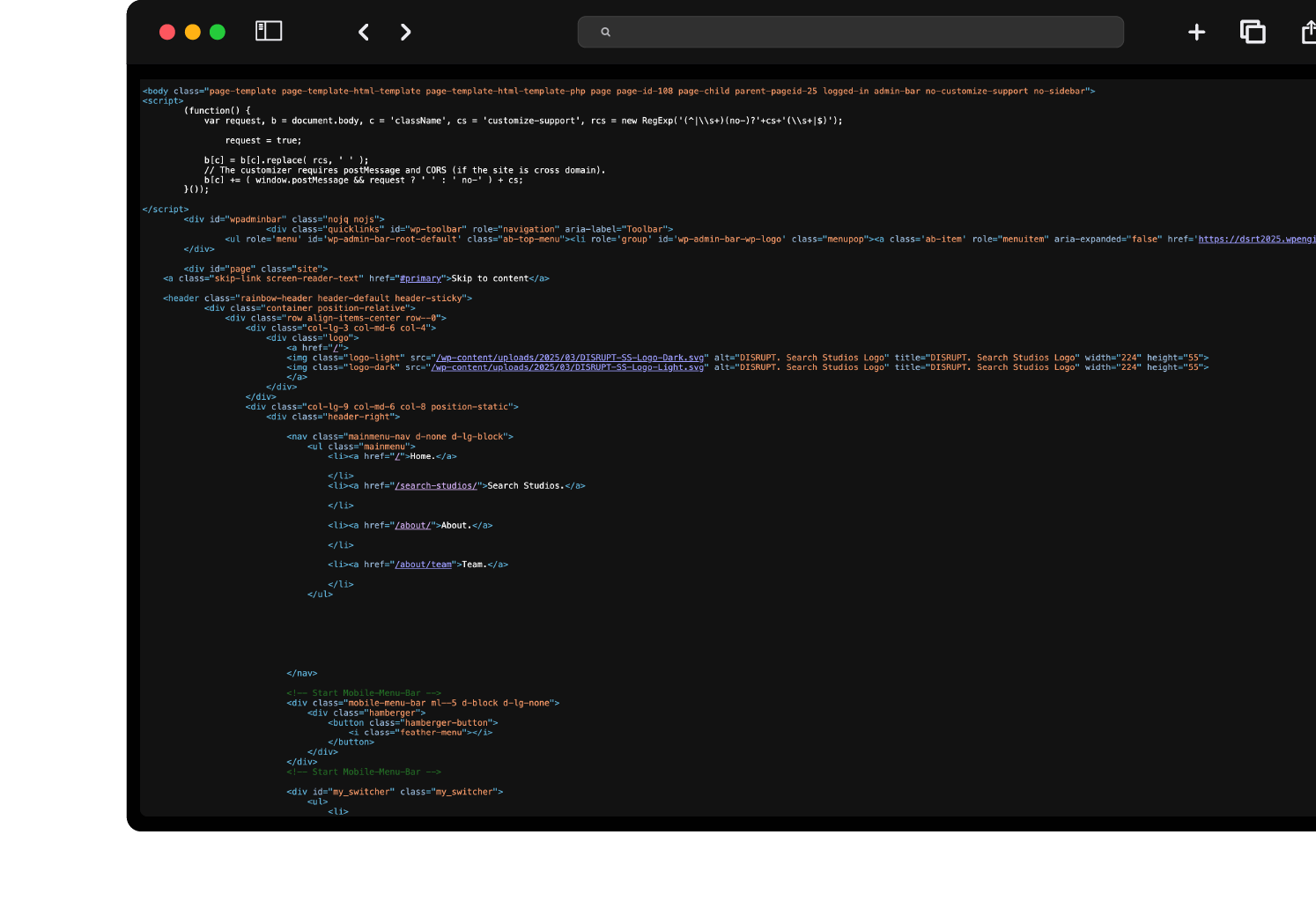The width and height of the screenshot is (1316, 916).
Task: Click the header 'rainbow-header' class line
Action: point(318,298)
